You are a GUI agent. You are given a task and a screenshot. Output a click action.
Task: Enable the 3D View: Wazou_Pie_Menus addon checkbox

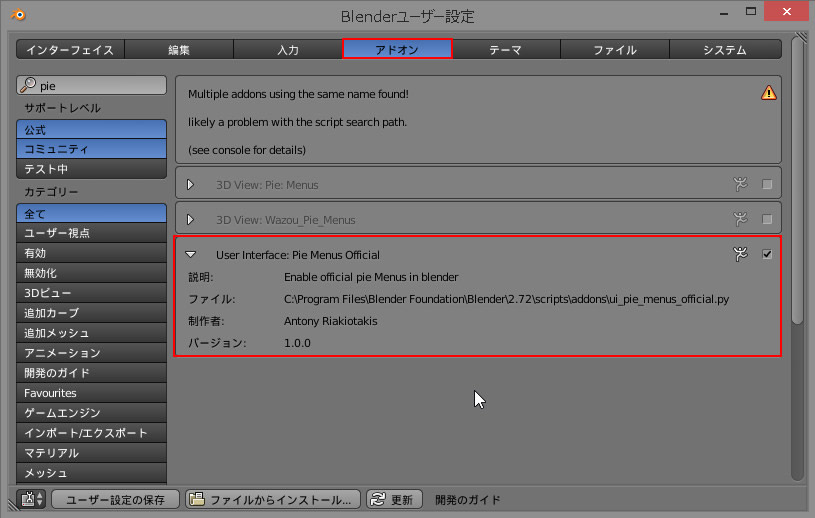(x=767, y=219)
